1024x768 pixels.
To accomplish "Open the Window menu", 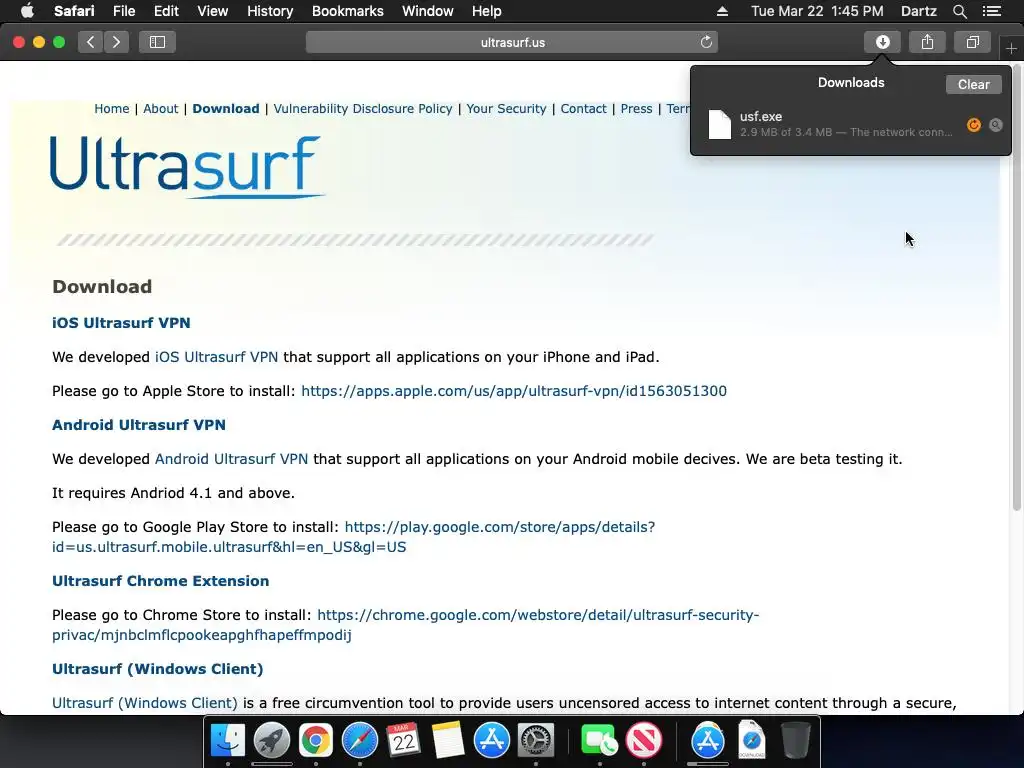I will 427,11.
